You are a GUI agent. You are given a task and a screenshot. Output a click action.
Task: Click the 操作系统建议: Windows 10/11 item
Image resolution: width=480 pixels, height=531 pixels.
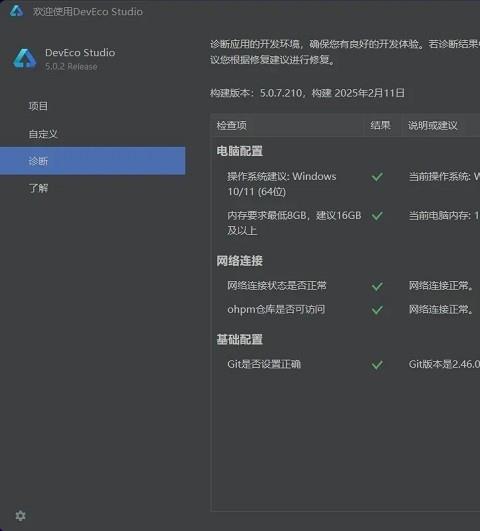281,184
